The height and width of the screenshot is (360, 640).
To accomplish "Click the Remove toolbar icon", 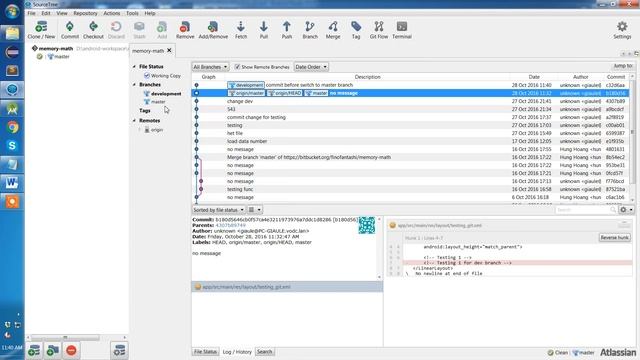I will click(x=185, y=30).
